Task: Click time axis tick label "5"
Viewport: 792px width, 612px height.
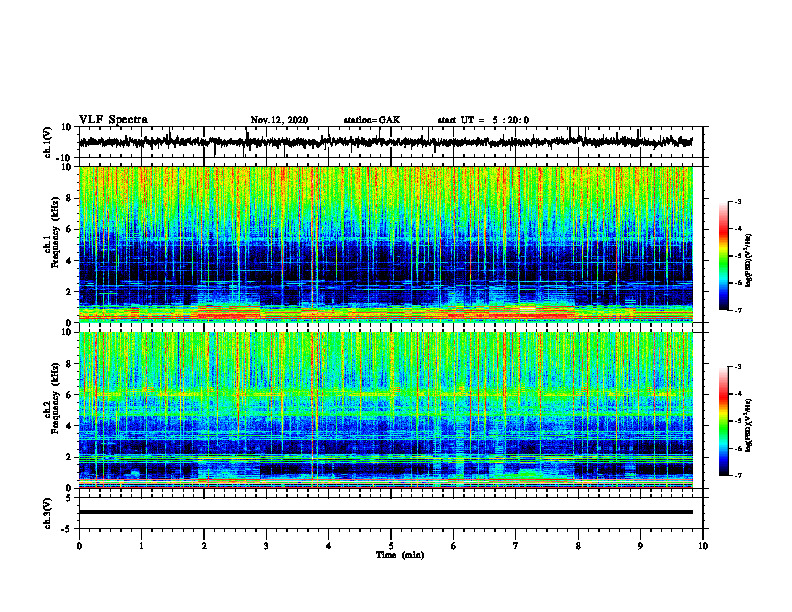Action: 391,546
